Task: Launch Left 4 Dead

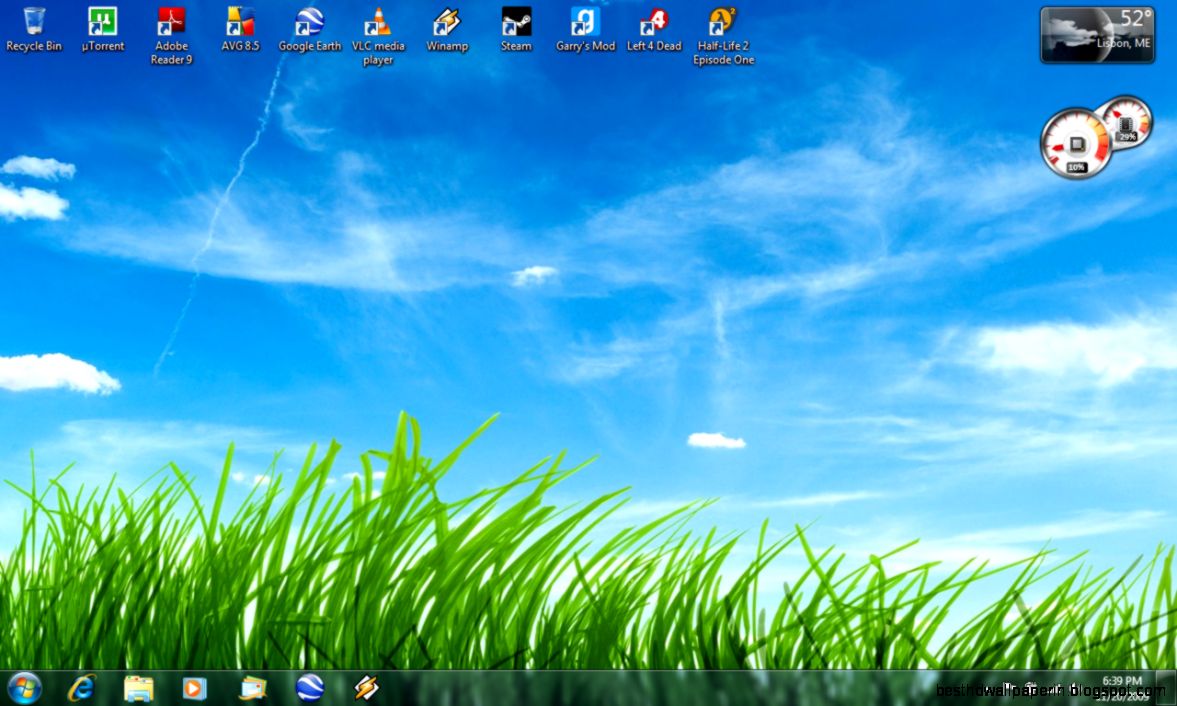Action: click(x=653, y=22)
